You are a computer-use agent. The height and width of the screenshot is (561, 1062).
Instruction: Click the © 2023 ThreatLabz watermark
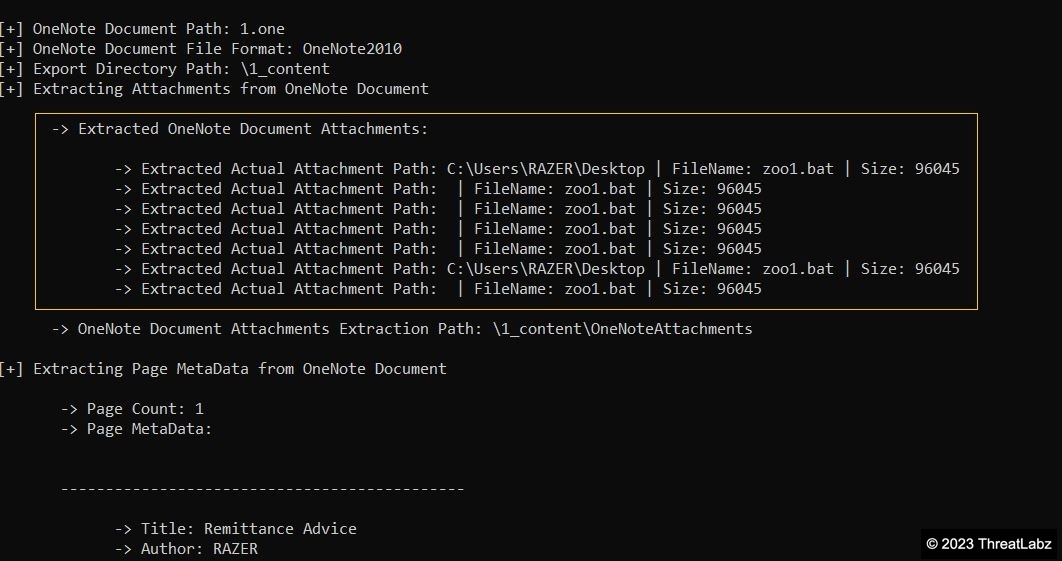tap(988, 544)
